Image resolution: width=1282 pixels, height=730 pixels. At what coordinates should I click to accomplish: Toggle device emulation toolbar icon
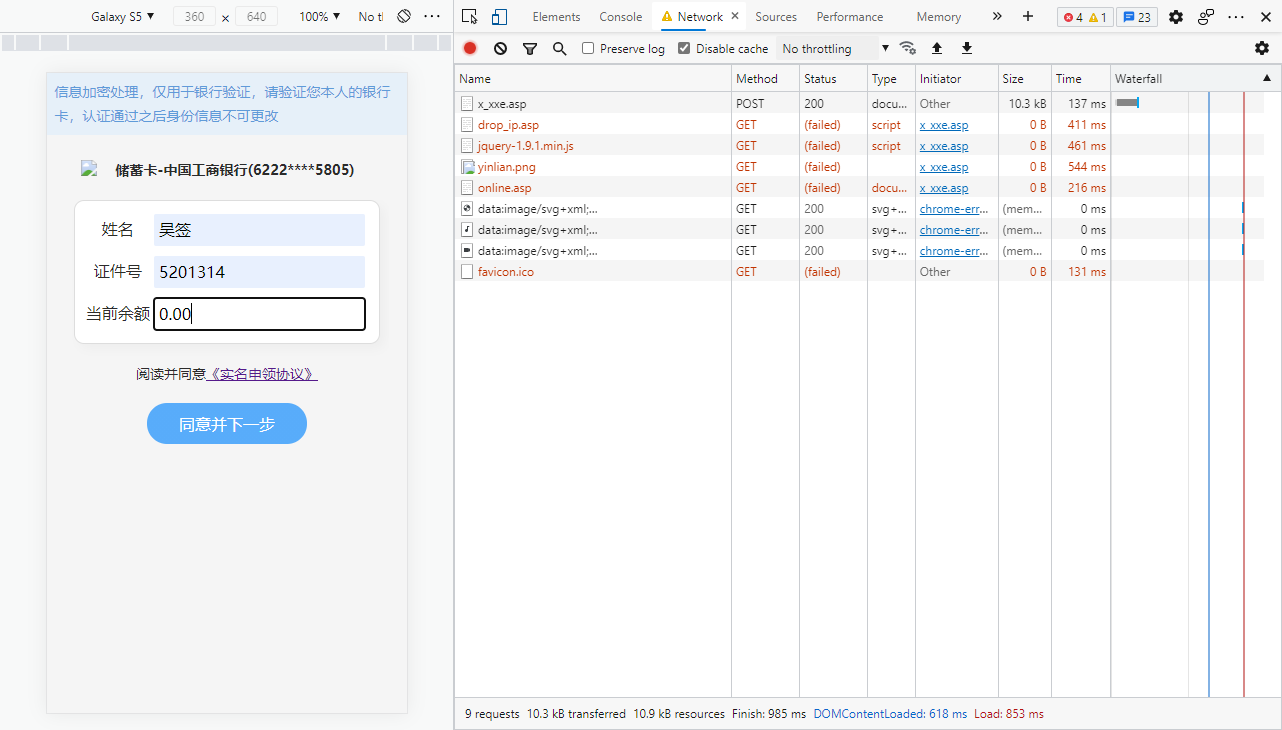(x=499, y=16)
